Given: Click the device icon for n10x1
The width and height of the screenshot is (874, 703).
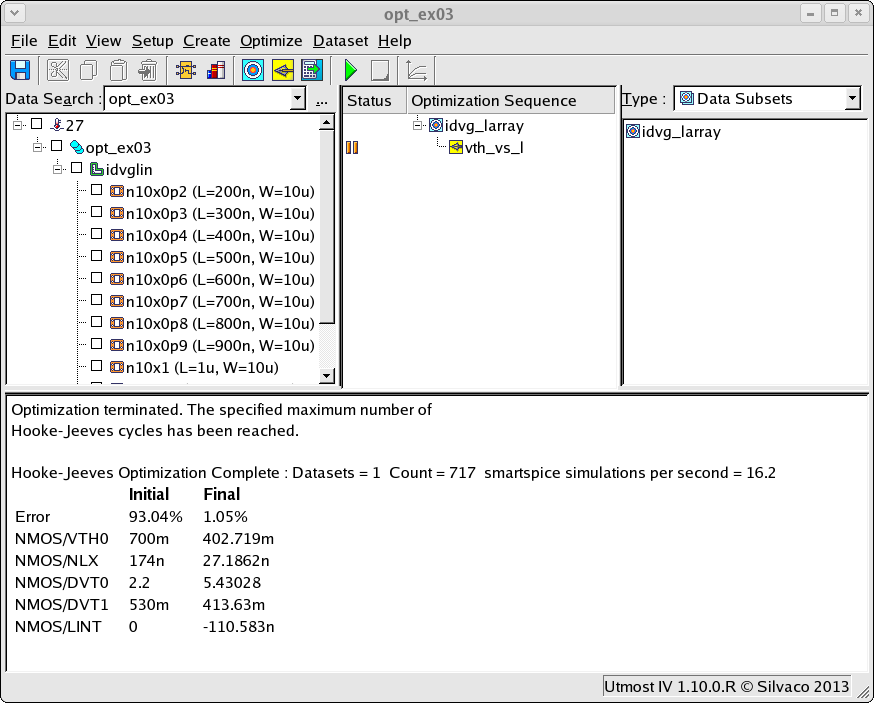Looking at the screenshot, I should point(117,367).
